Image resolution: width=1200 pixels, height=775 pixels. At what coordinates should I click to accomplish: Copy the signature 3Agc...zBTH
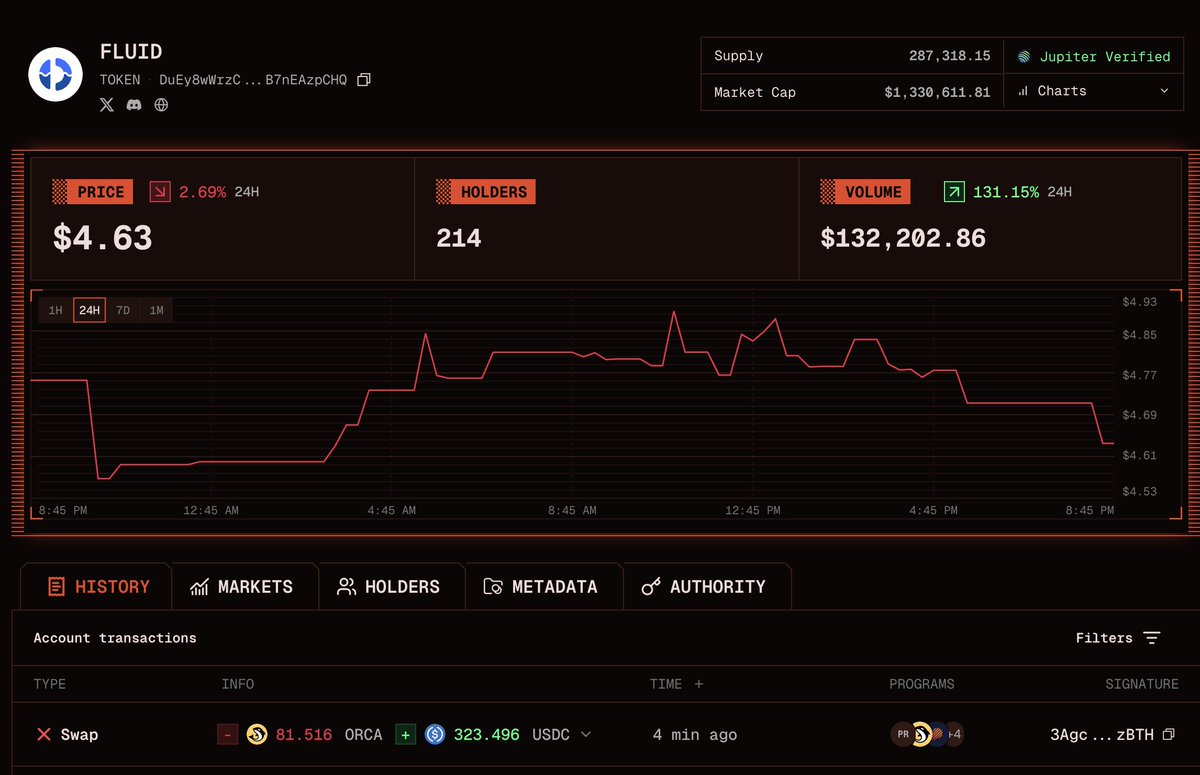[1169, 734]
